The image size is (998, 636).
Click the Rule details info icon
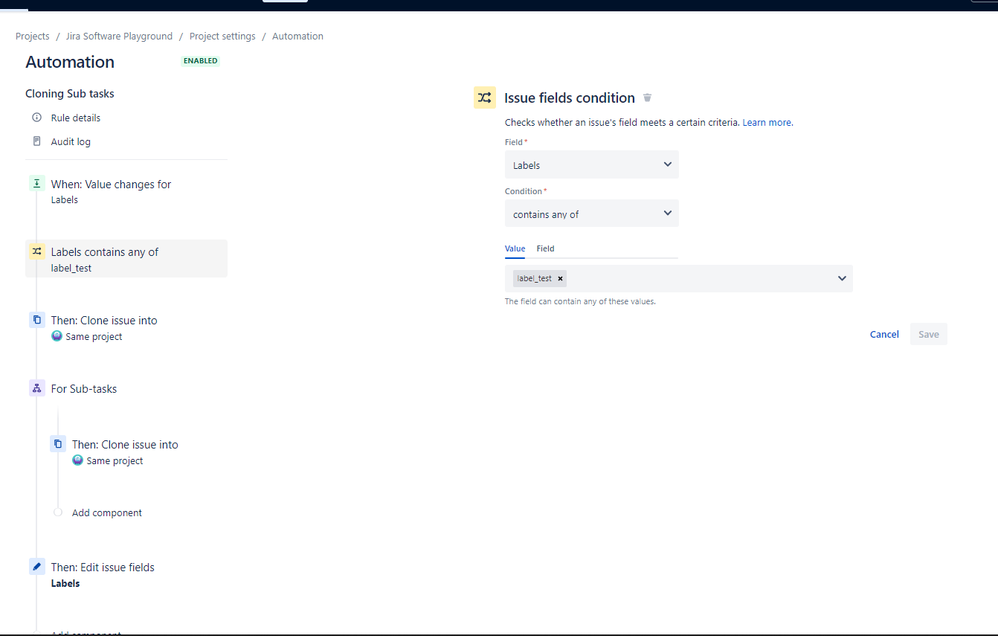[37, 117]
